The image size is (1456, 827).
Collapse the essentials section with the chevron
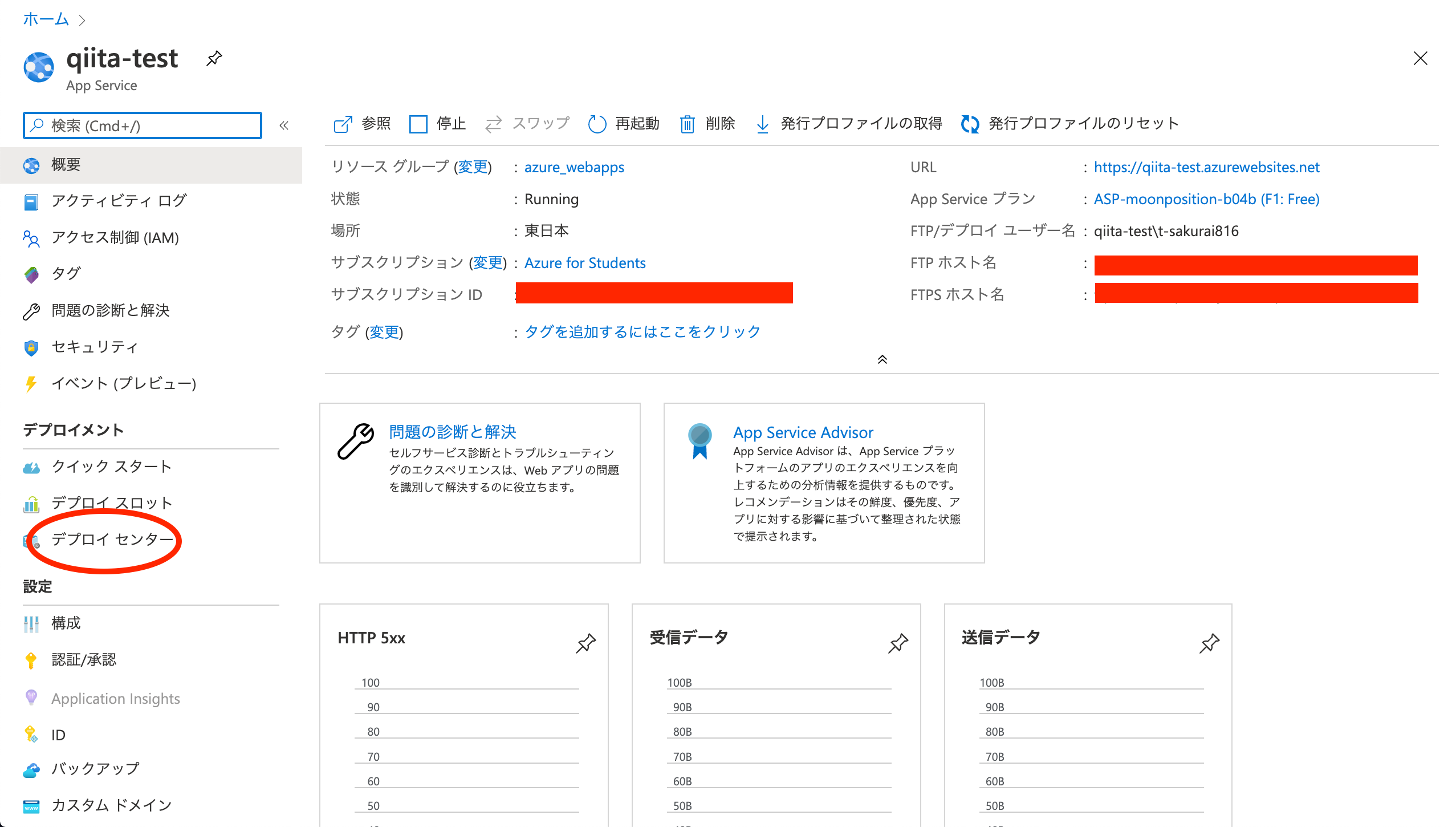tap(882, 359)
